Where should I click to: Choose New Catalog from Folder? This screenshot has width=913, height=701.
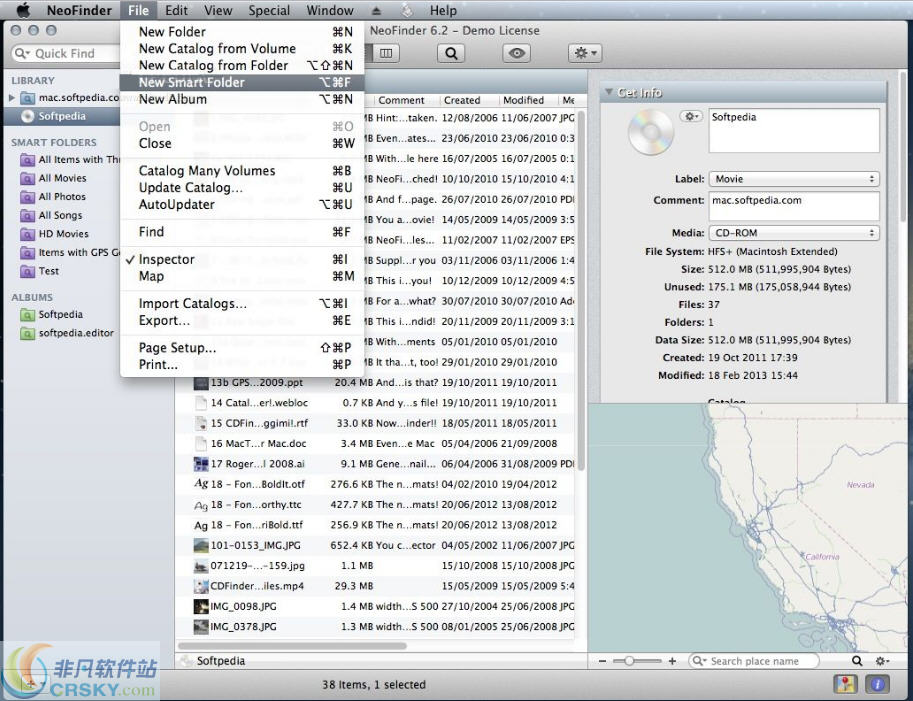(x=242, y=66)
